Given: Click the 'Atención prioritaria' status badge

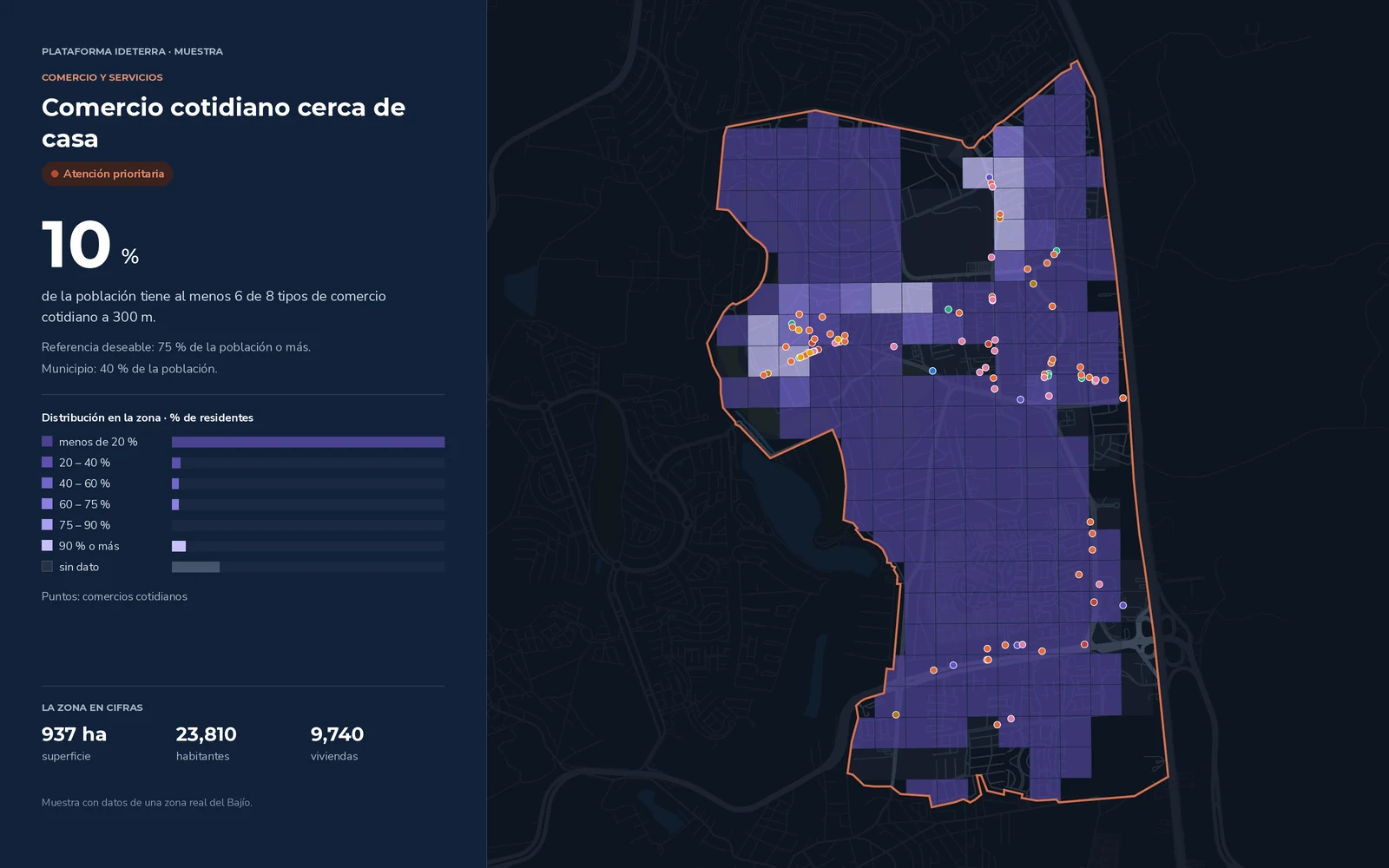Looking at the screenshot, I should [108, 174].
